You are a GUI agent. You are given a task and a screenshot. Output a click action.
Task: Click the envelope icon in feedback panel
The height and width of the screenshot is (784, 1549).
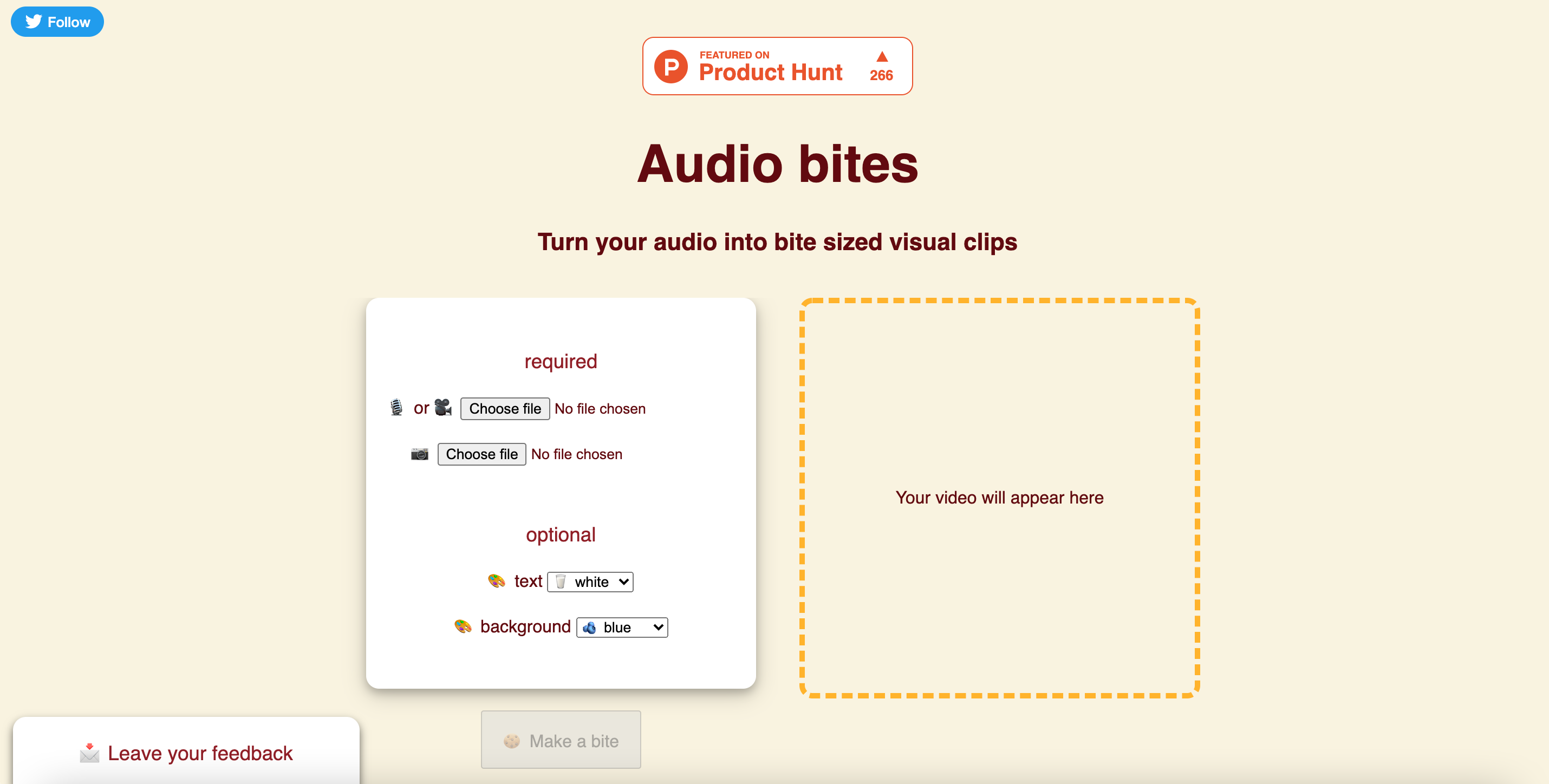click(x=89, y=753)
